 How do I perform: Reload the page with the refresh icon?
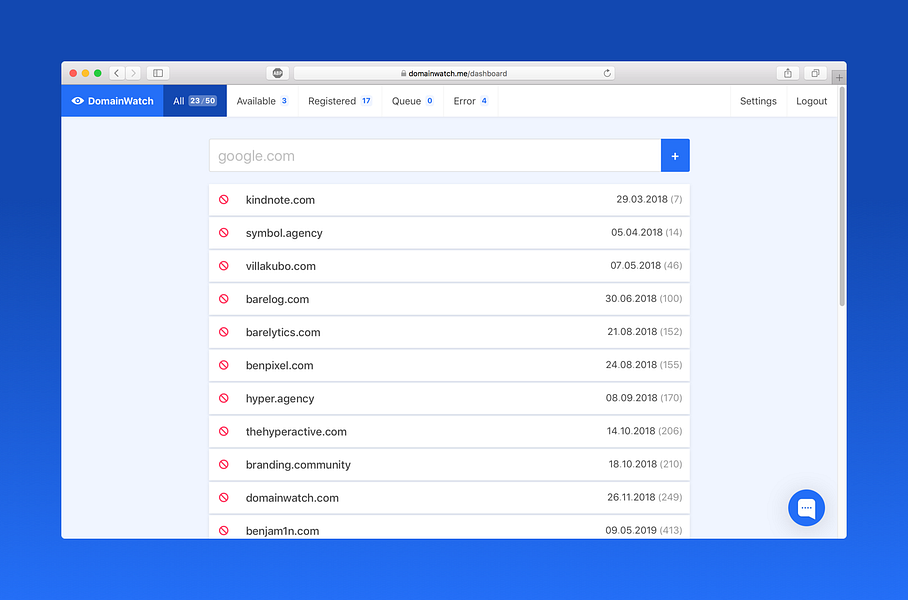tap(607, 72)
